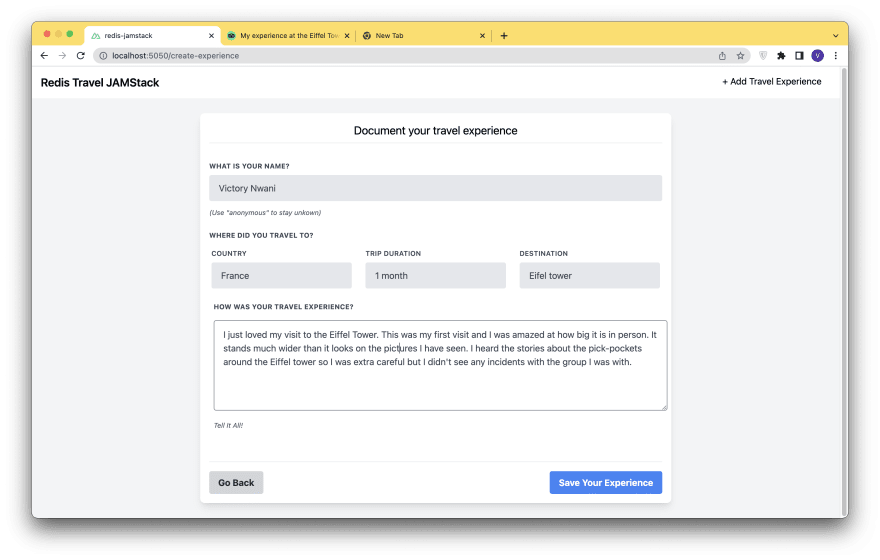Viewport: 880px width, 560px height.
Task: Open the profile avatar V
Action: click(x=817, y=56)
